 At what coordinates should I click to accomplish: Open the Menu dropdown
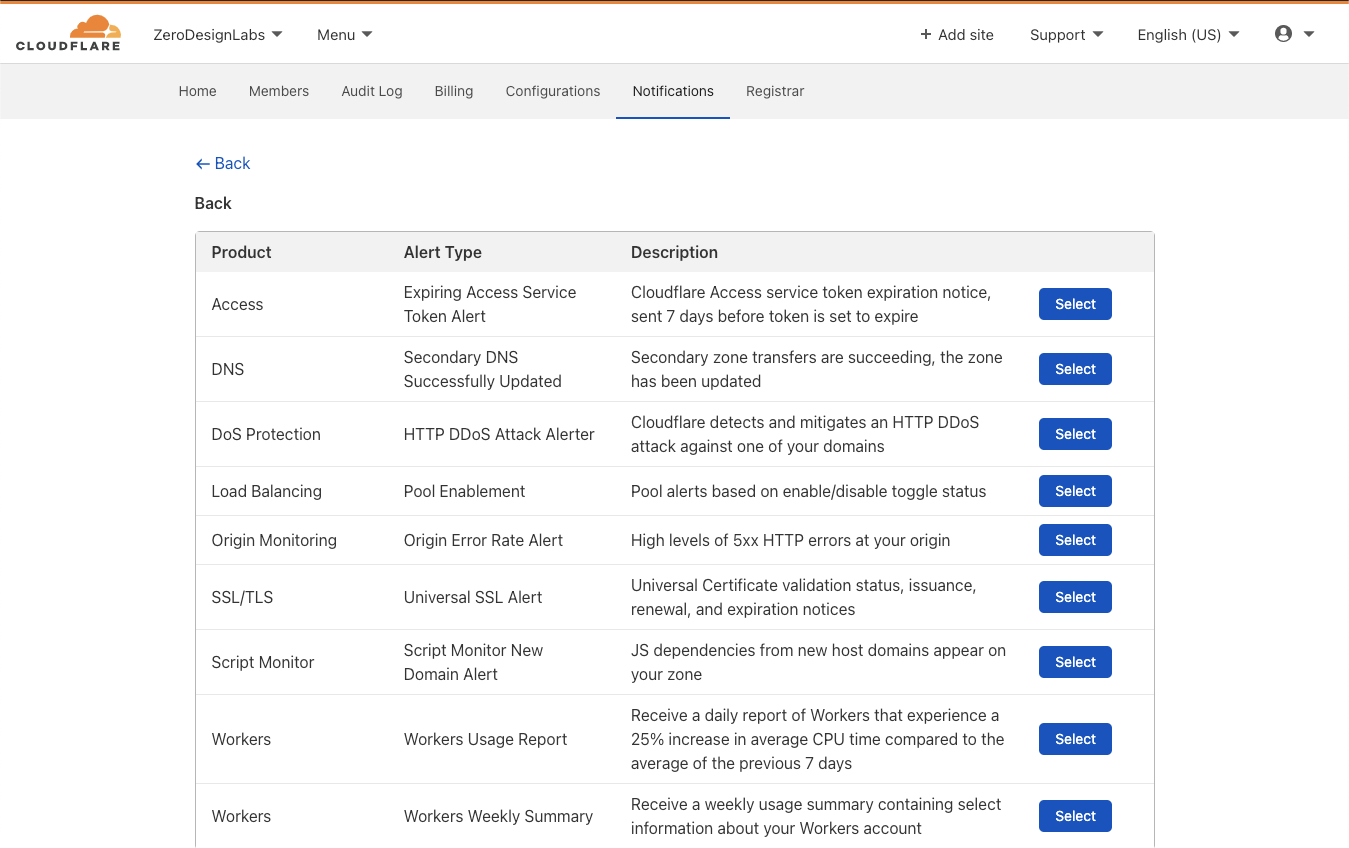coord(345,35)
